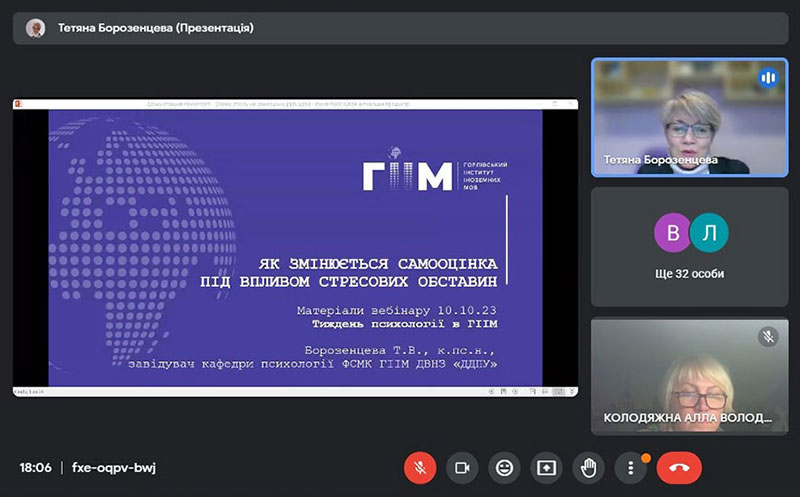Viewport: 800px width, 497px height.
Task: Click the 'Тетяна Борозенцева (Презентація)' title
Action: [x=156, y=28]
